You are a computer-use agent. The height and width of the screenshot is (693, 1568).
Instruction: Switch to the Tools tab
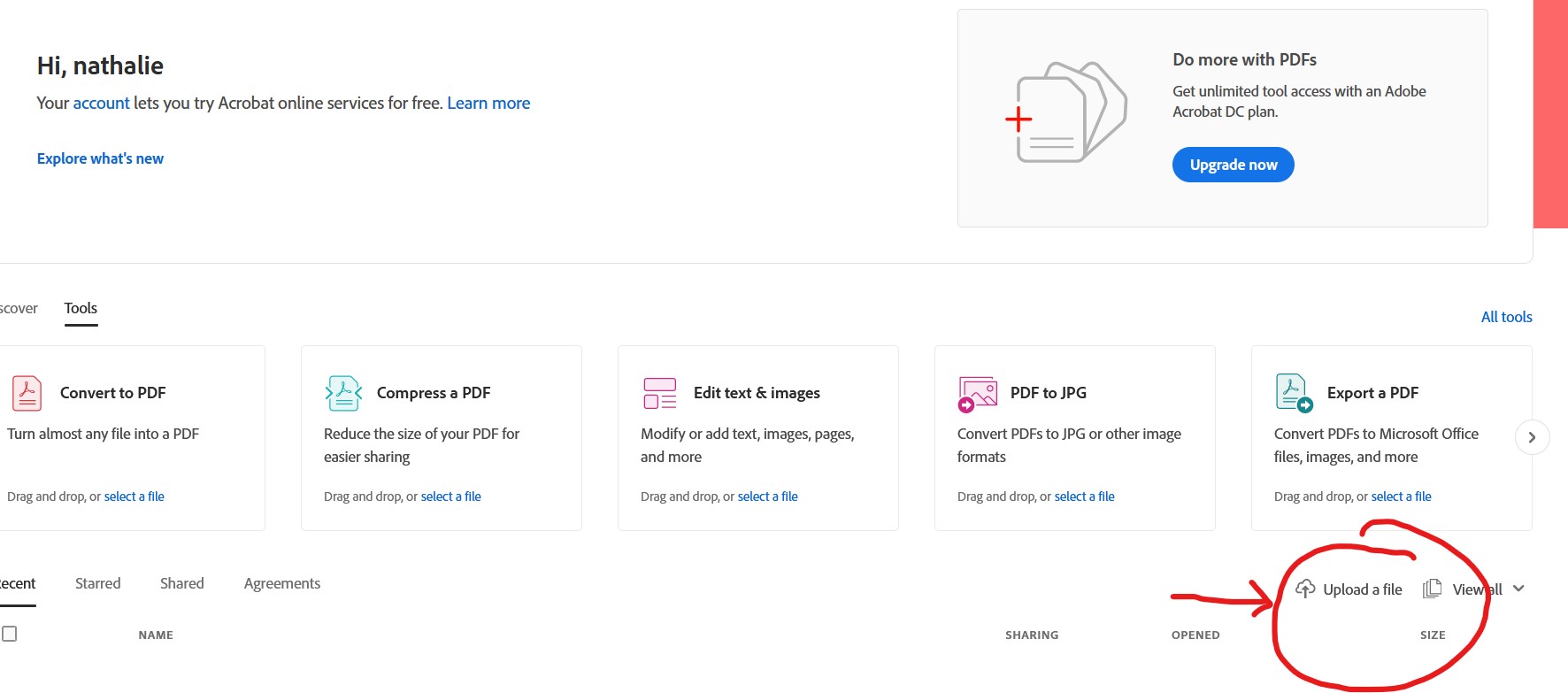(81, 308)
